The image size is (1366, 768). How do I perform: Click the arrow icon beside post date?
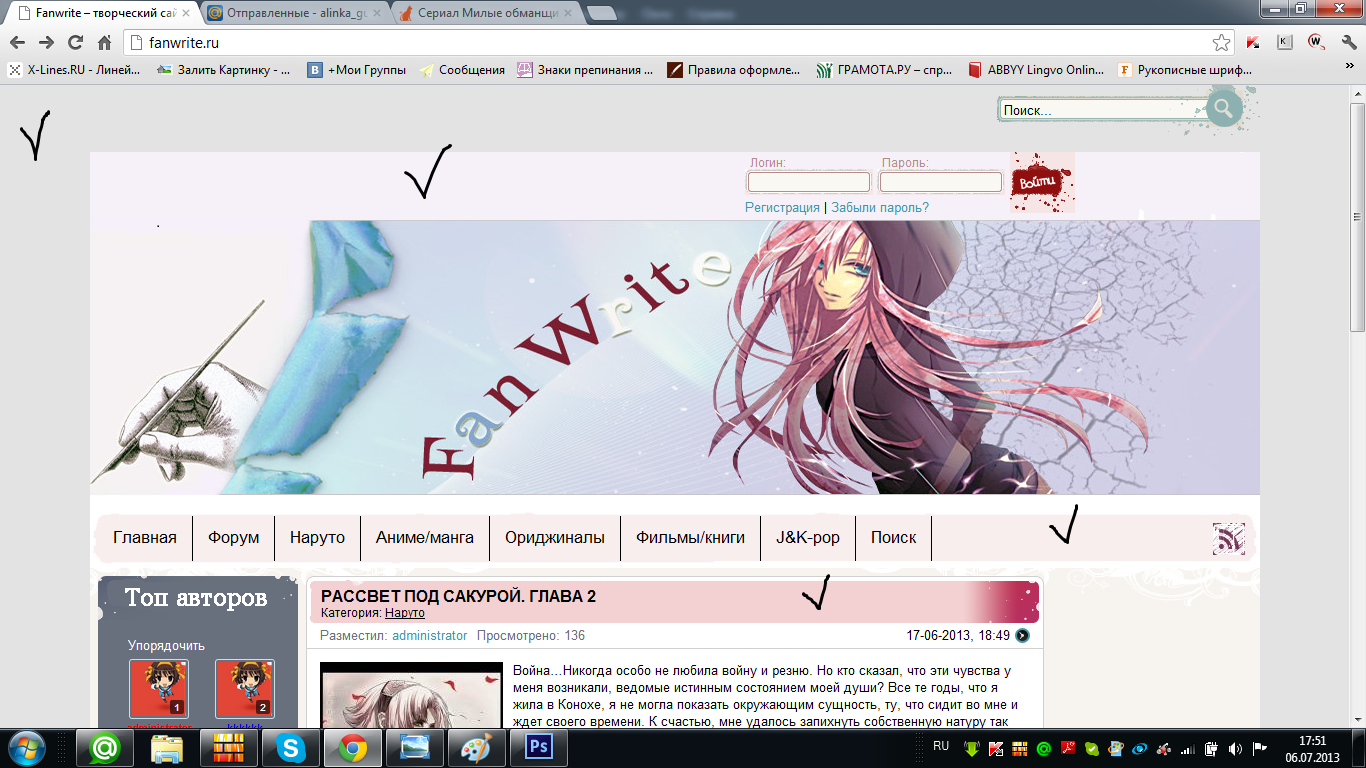(1022, 635)
